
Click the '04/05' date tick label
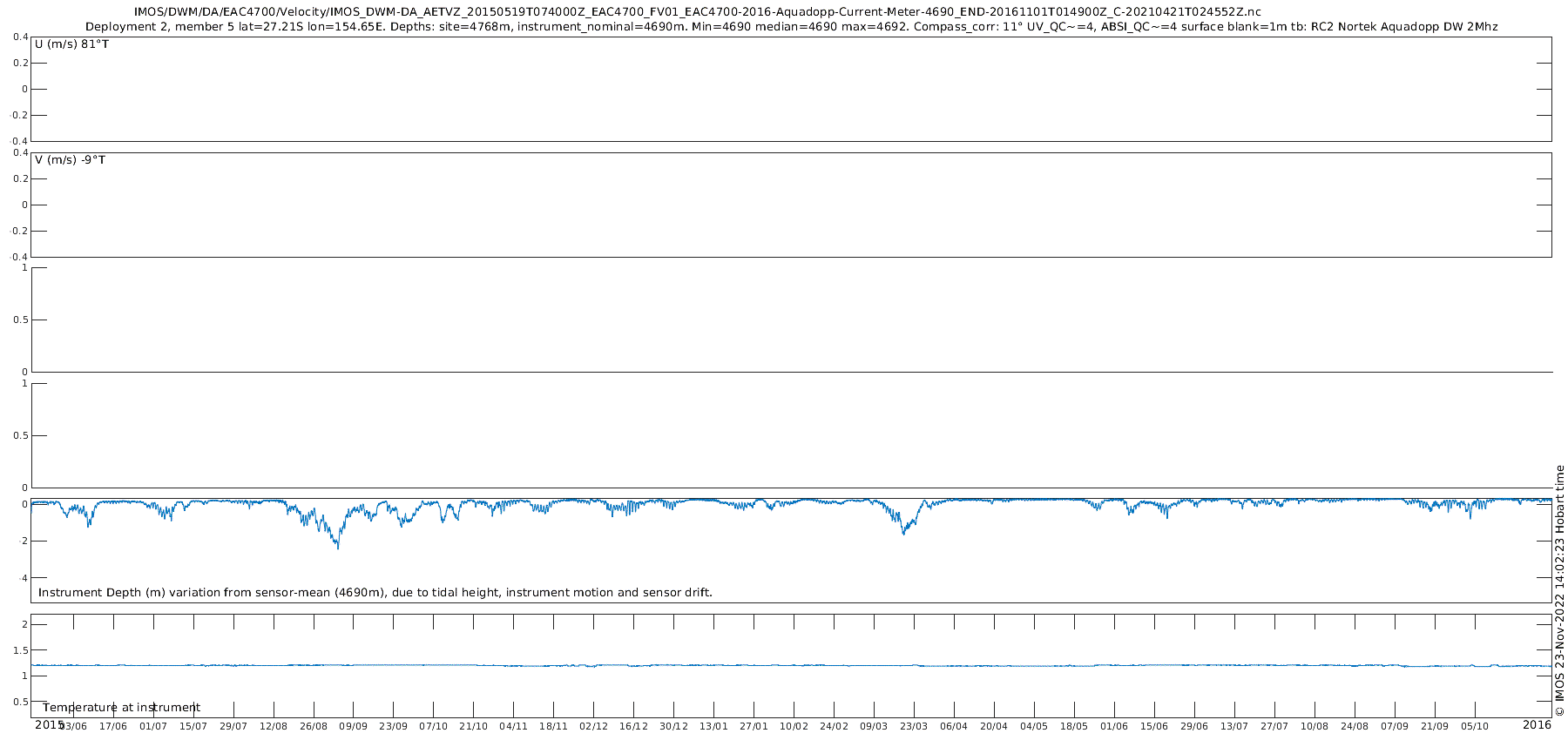(1035, 726)
